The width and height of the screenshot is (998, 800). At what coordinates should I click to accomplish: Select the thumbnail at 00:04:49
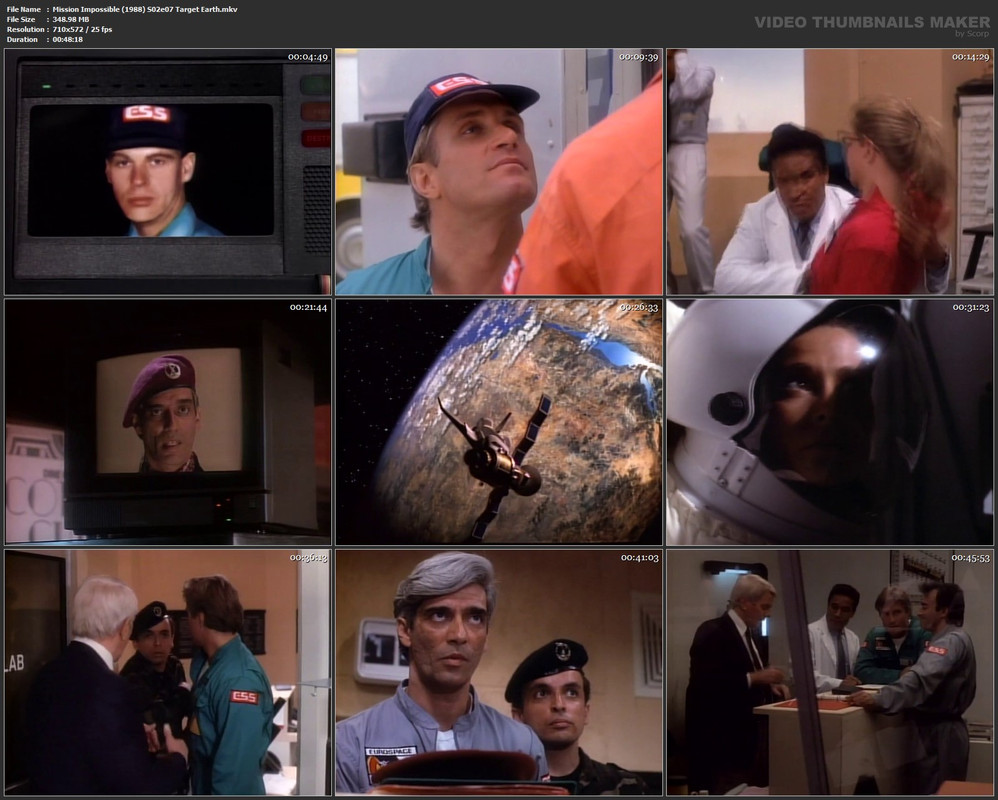[168, 172]
